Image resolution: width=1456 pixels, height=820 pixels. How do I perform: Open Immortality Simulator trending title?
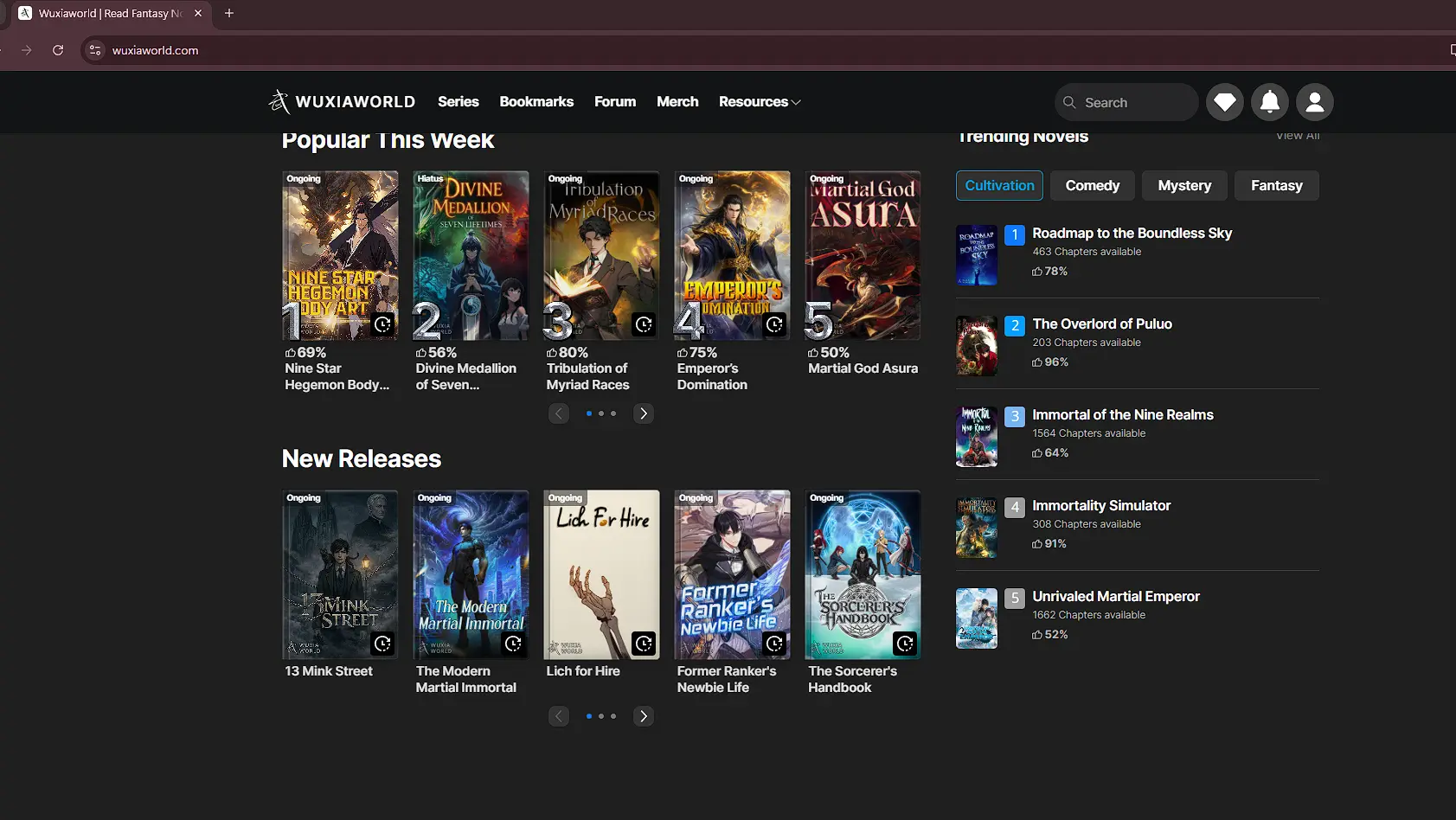(x=1101, y=506)
